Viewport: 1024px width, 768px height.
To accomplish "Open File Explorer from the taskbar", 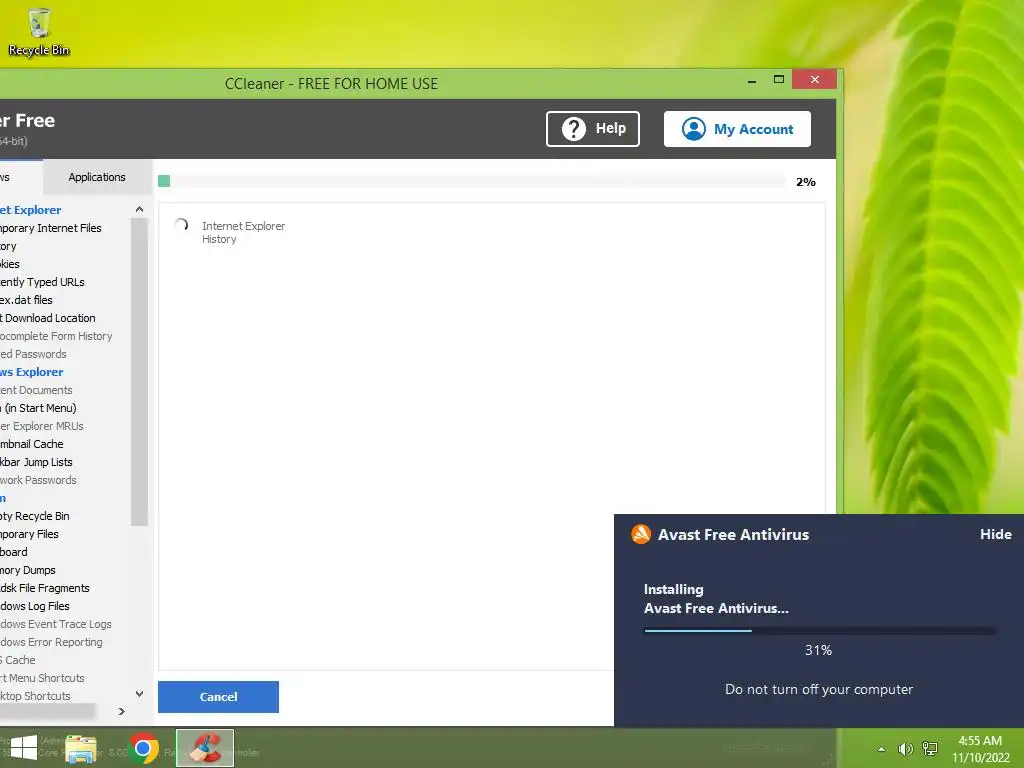I will coord(81,748).
